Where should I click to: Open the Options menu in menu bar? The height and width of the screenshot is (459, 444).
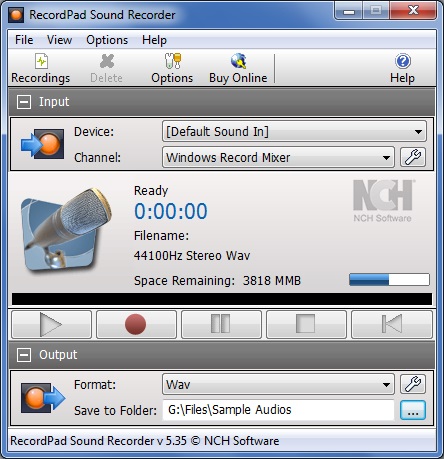tap(107, 40)
